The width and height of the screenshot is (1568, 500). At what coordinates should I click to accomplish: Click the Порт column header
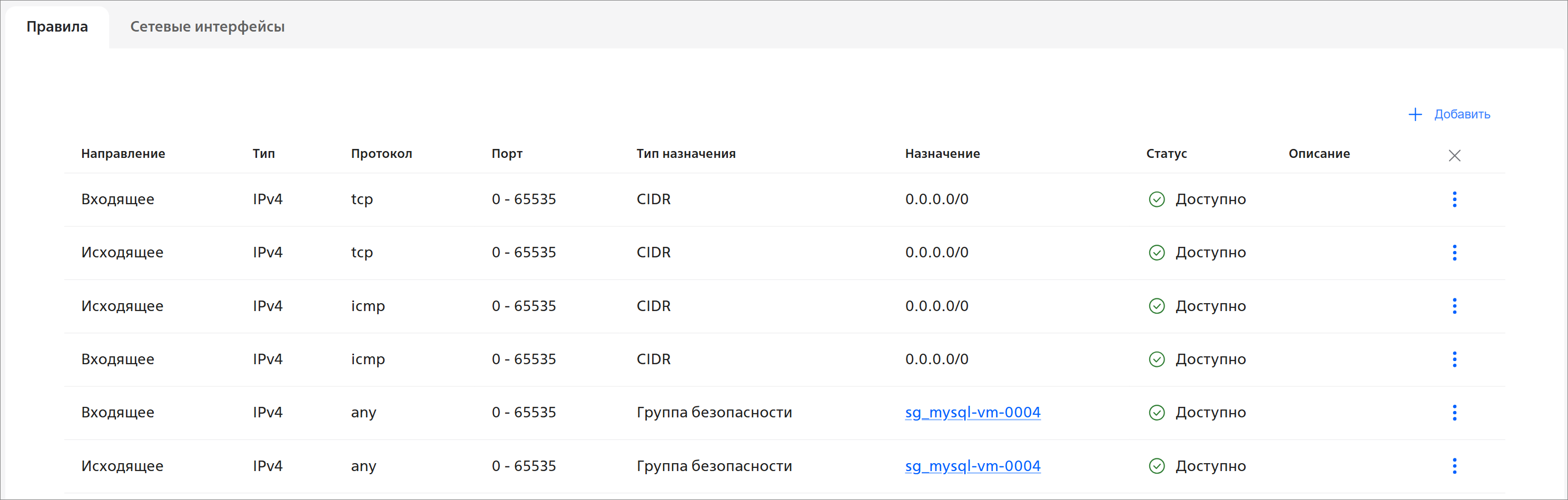point(507,154)
